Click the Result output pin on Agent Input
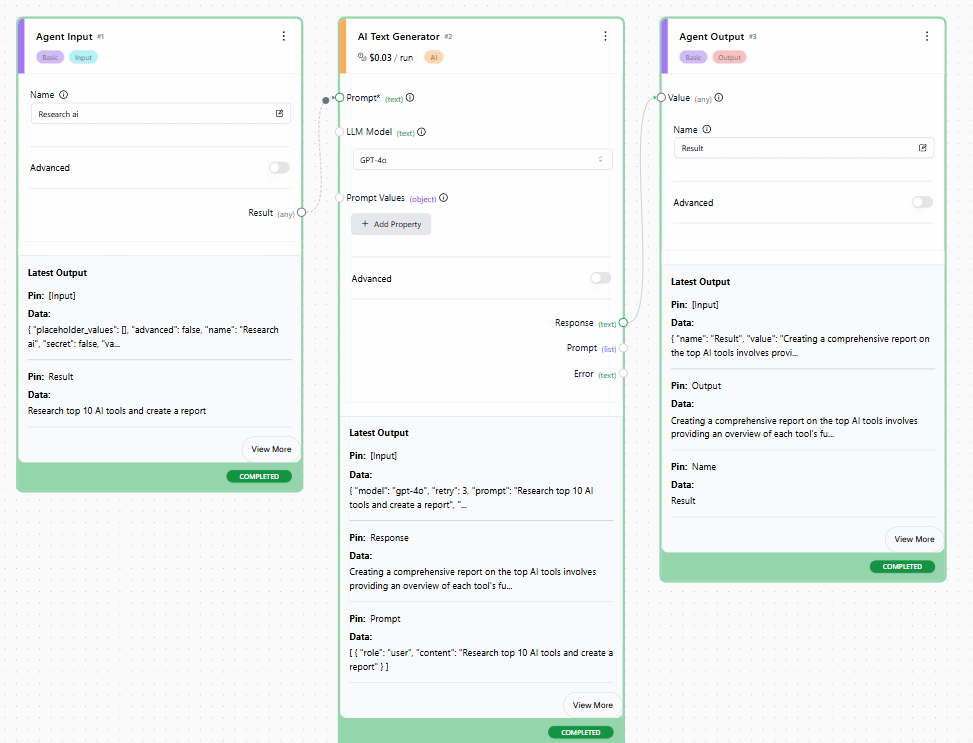This screenshot has width=973, height=743. pyautogui.click(x=302, y=212)
